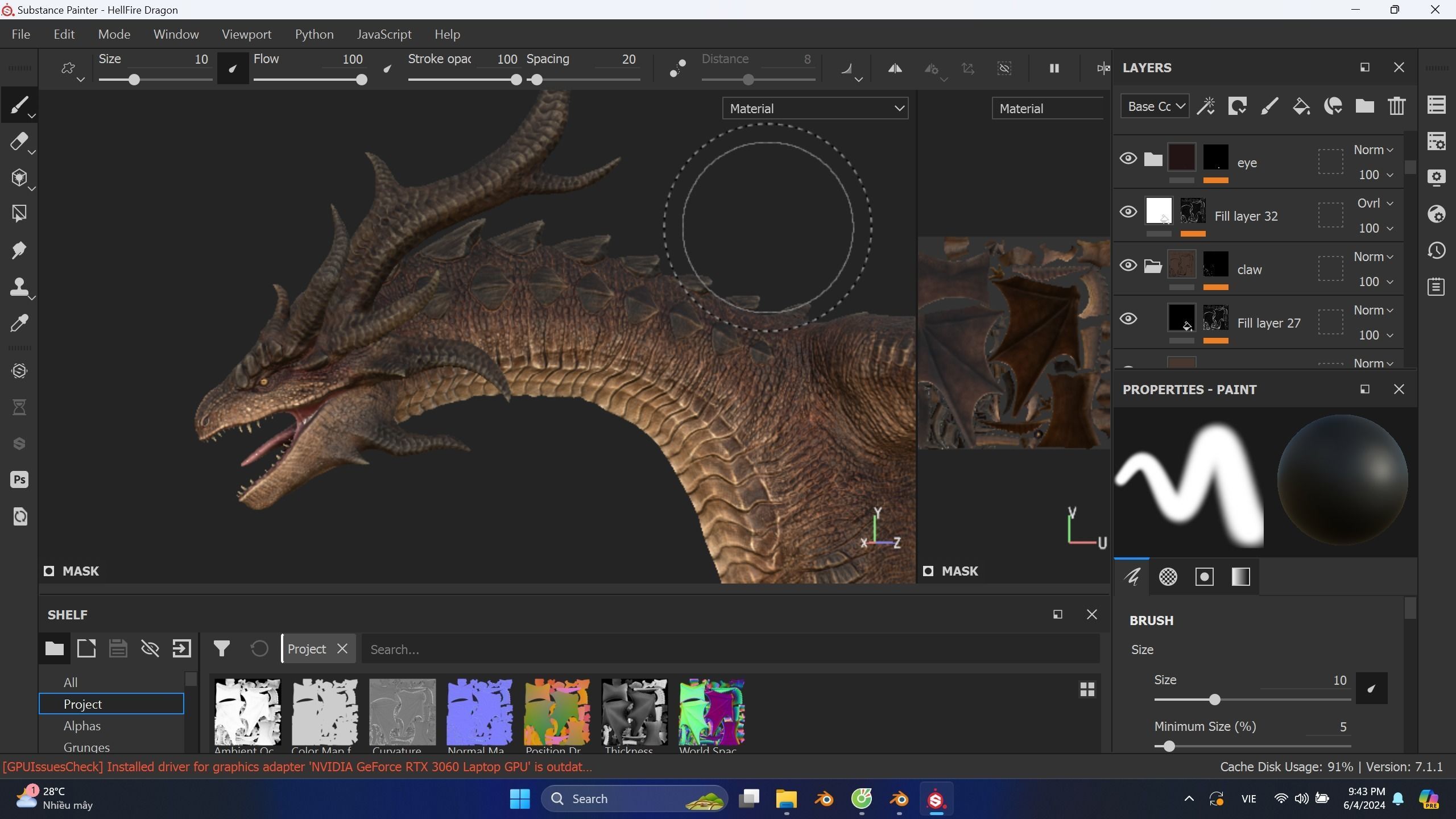Select the Eraser tool
1456x819 pixels.
click(19, 142)
